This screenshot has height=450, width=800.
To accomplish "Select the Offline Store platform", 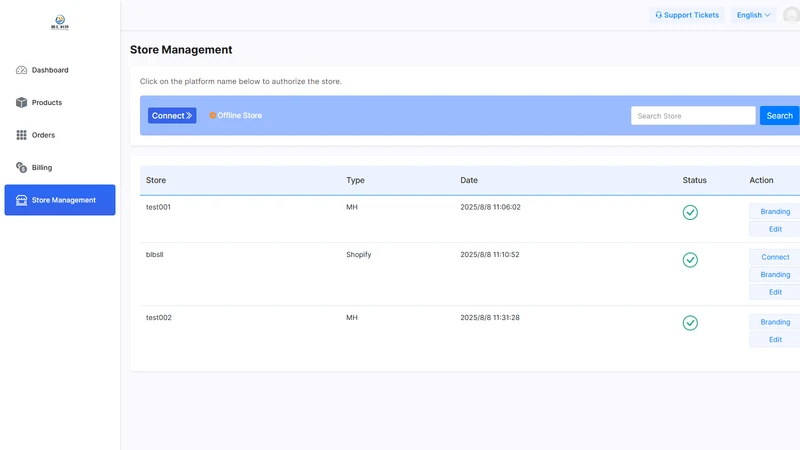I will pyautogui.click(x=236, y=115).
